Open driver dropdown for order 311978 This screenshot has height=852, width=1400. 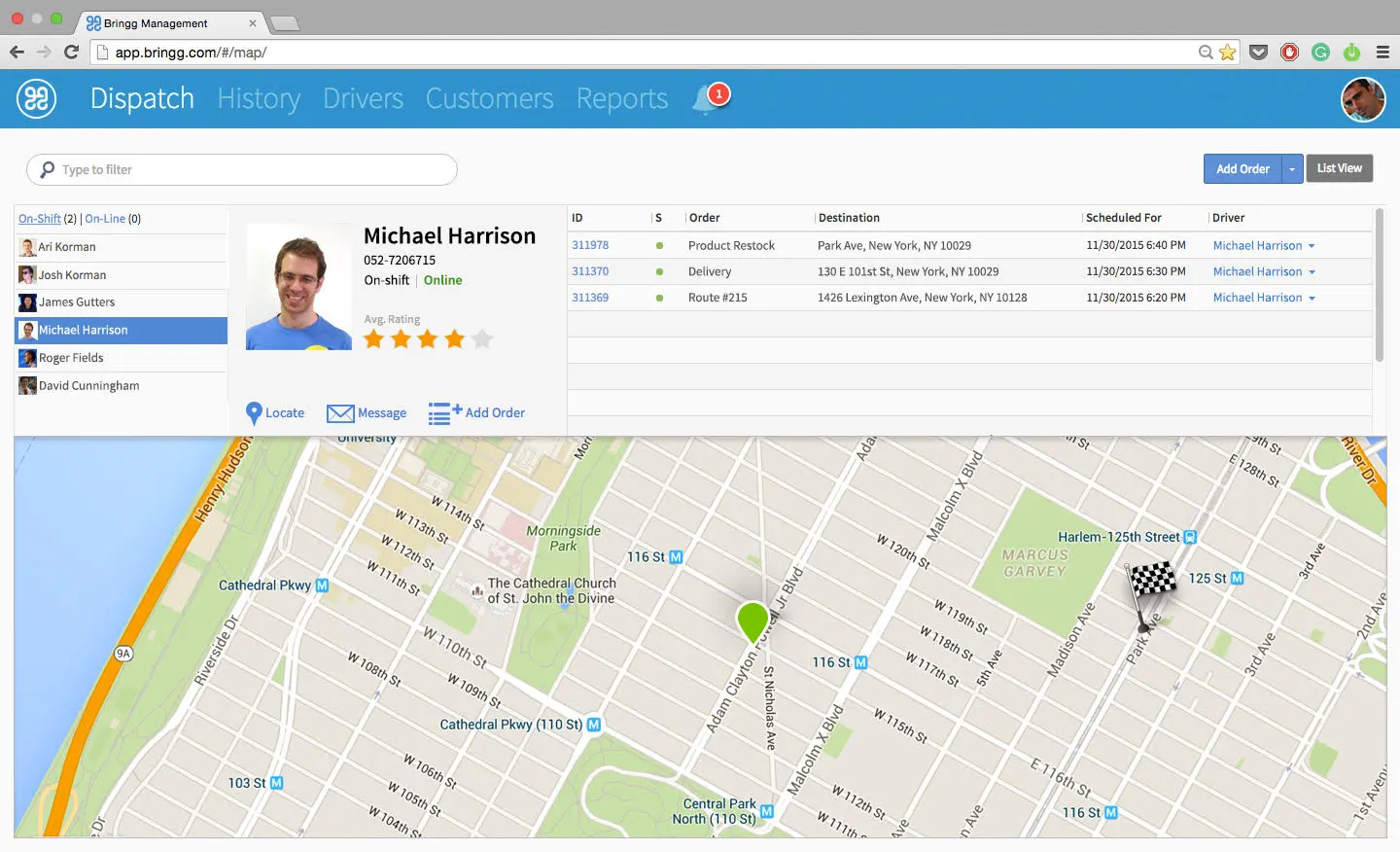[1312, 246]
